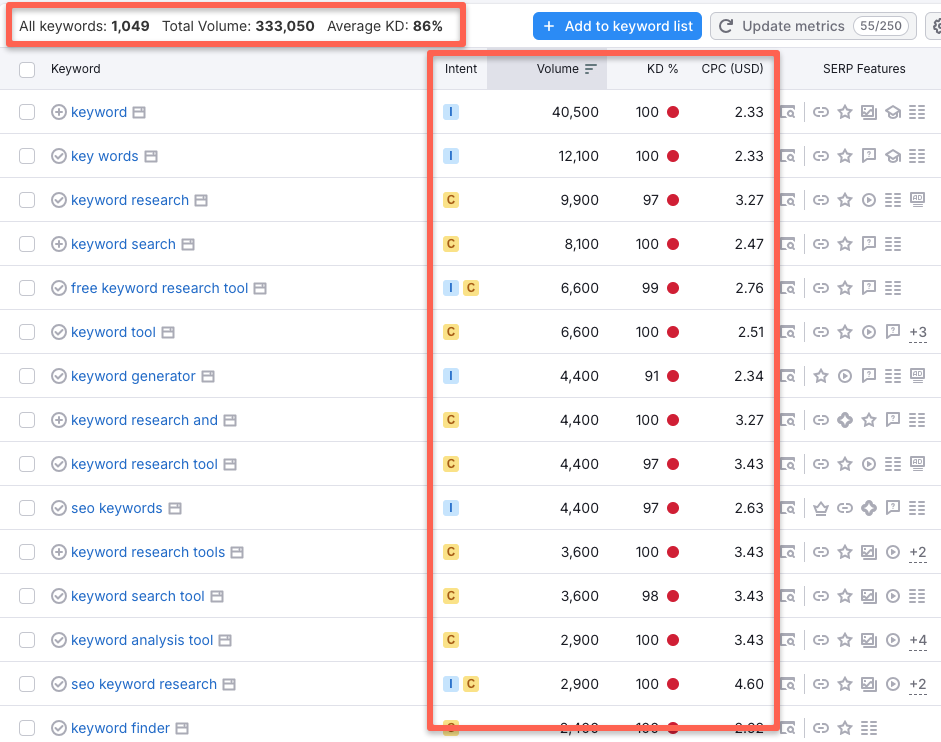Viewport: 941px width, 742px height.
Task: Open the video SERP feature icon for "keyword research"
Action: pos(868,199)
